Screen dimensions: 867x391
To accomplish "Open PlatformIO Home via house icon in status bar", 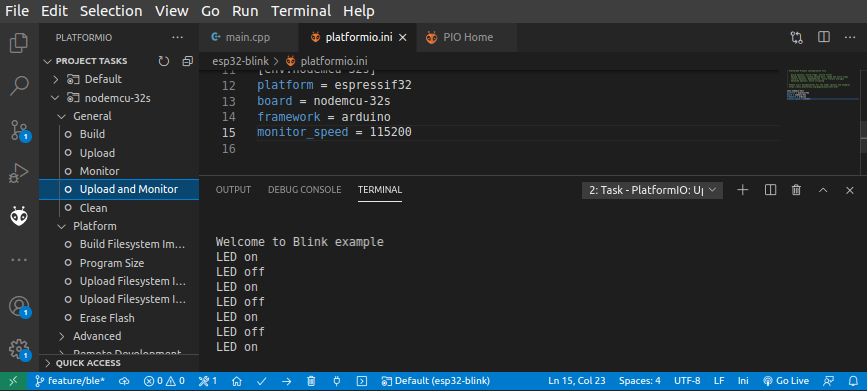I will pos(237,380).
